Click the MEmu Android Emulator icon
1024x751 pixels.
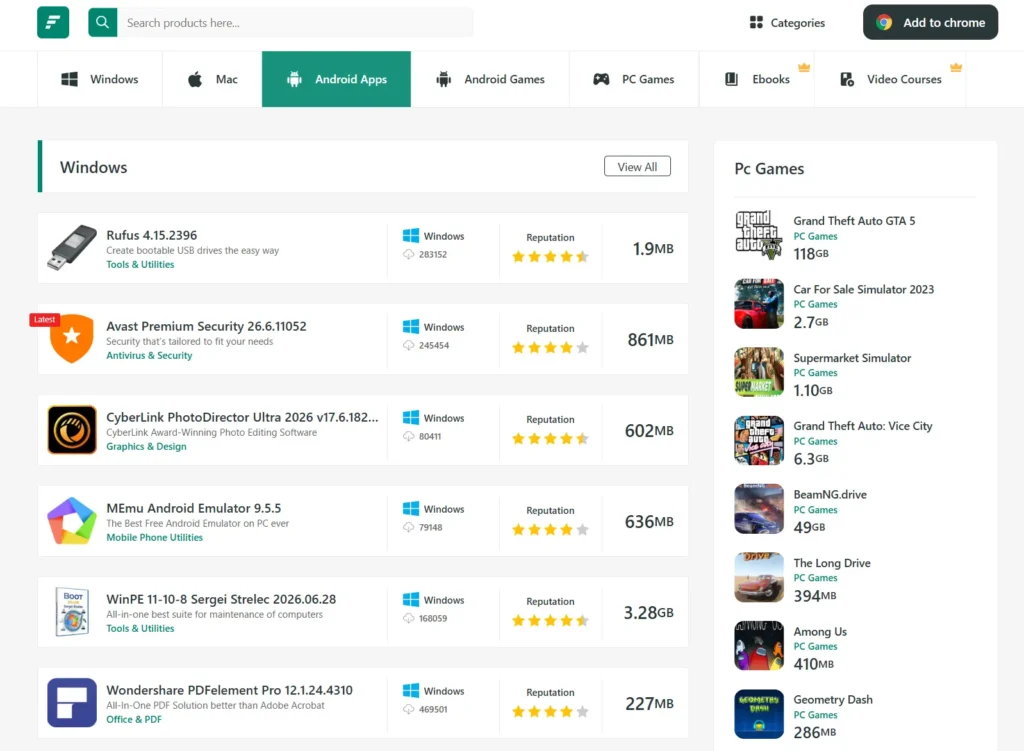tap(72, 520)
